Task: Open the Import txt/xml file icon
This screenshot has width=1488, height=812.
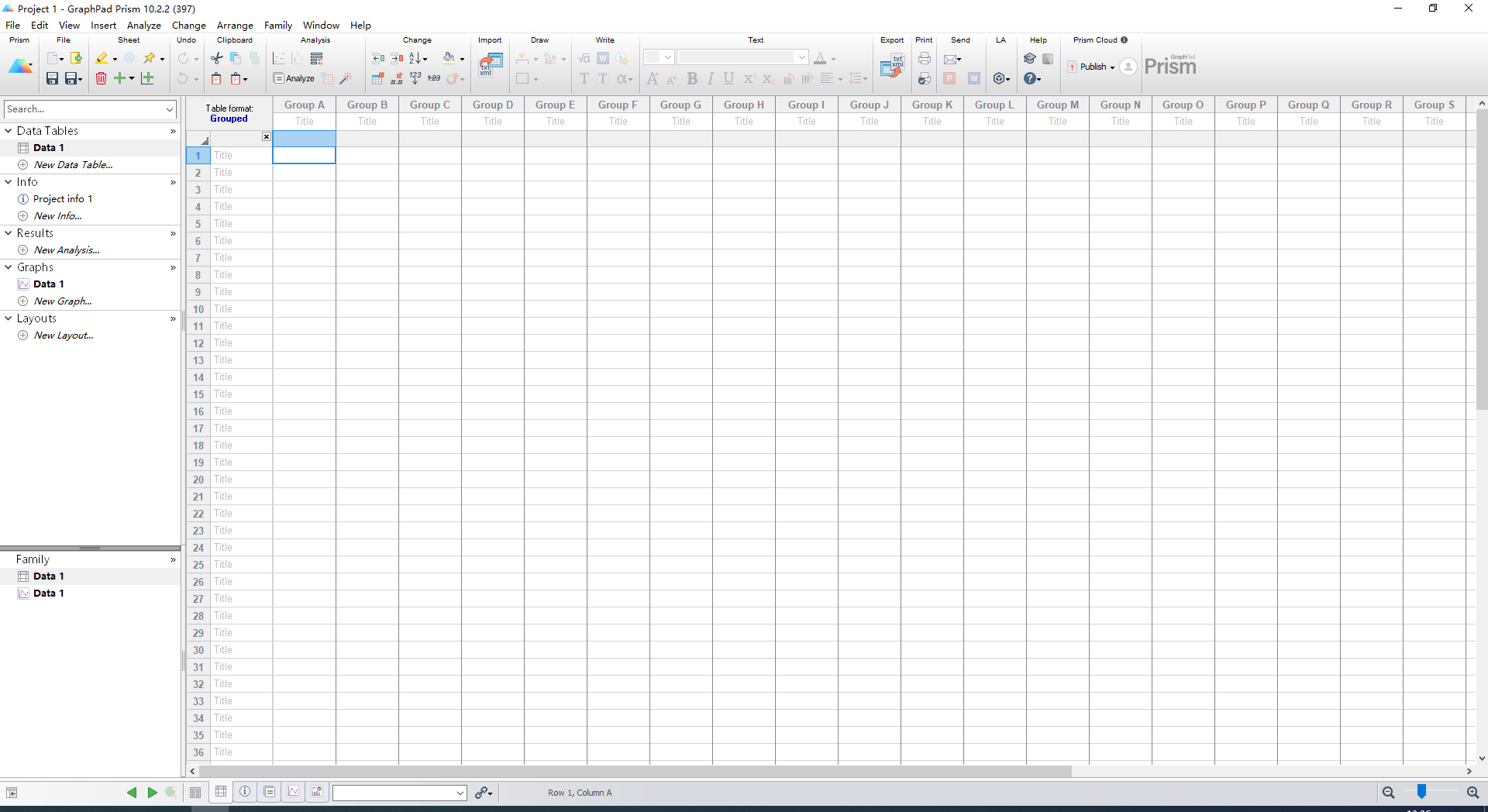Action: [x=490, y=65]
